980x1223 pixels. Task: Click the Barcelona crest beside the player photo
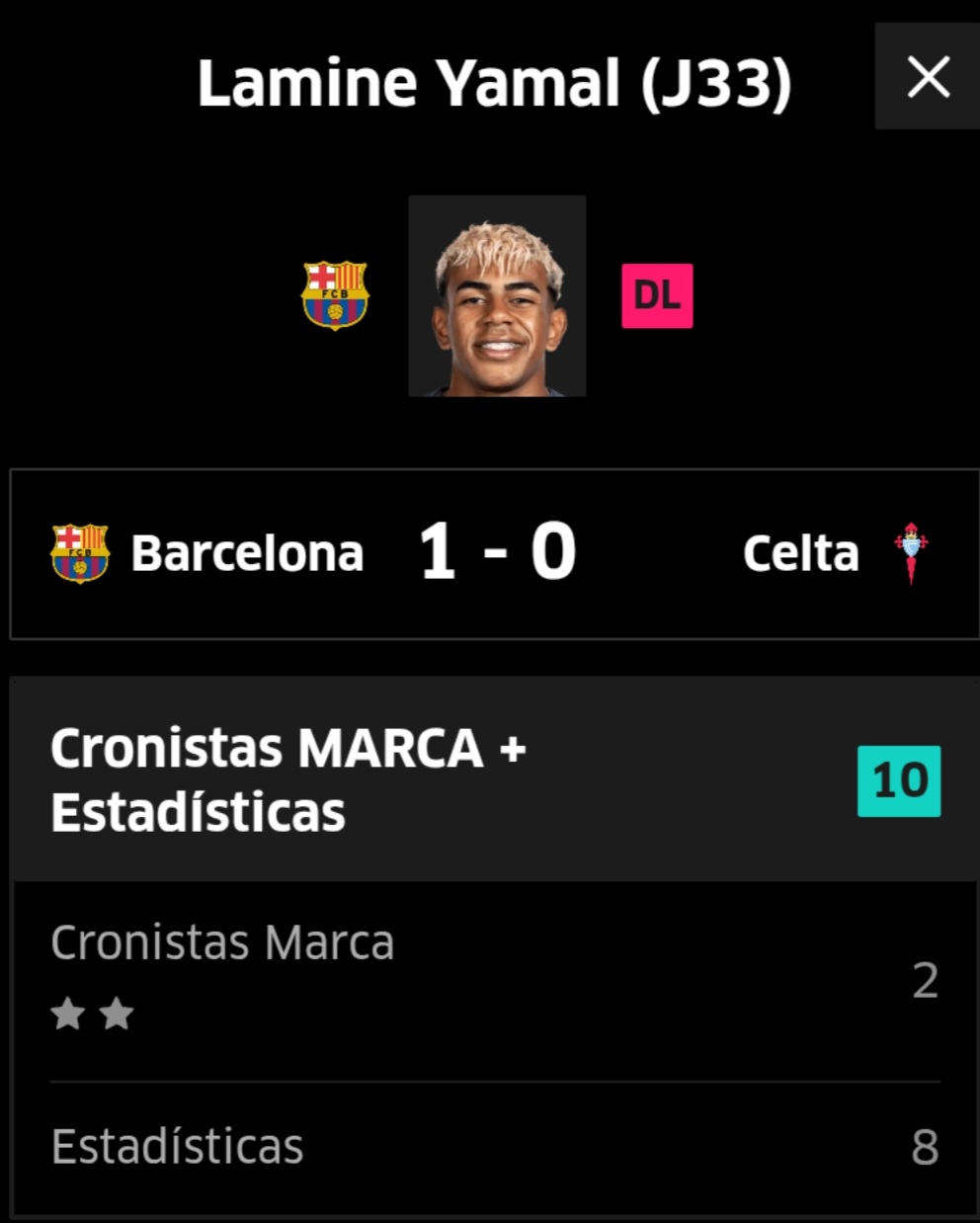coord(335,294)
